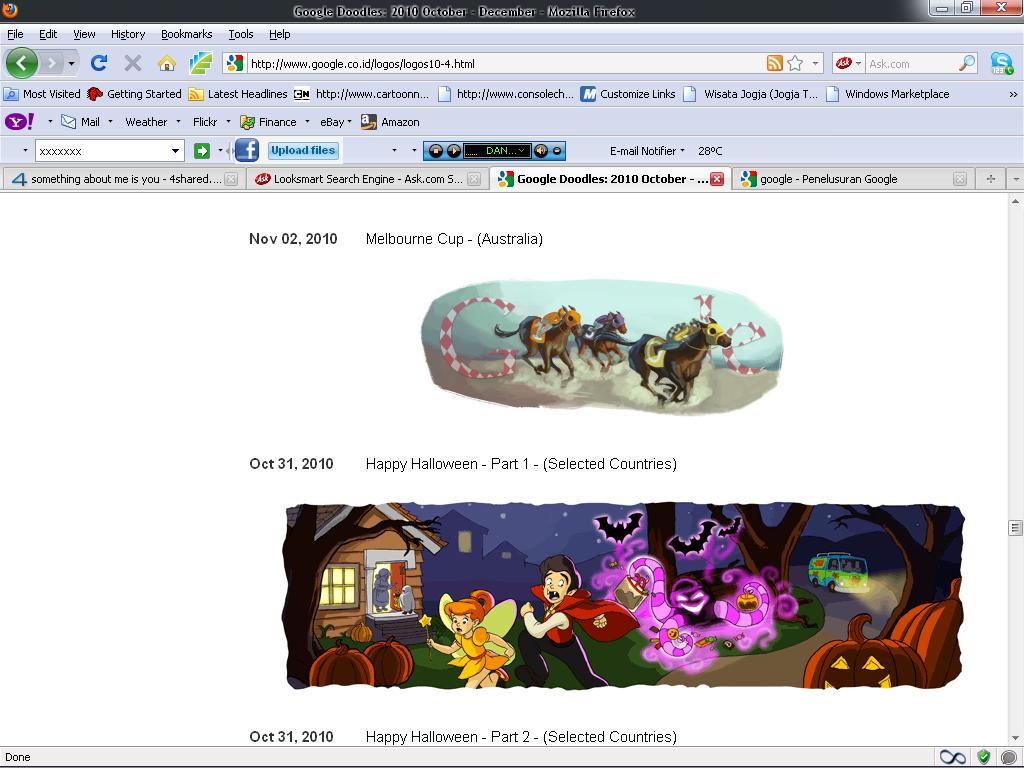The image size is (1024, 768).
Task: Open a new tab with the plus button
Action: coord(991,179)
